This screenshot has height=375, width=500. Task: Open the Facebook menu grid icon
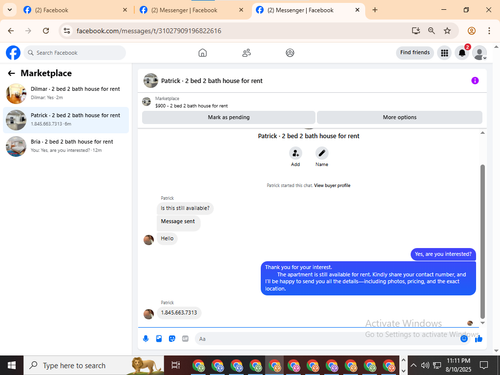[444, 53]
